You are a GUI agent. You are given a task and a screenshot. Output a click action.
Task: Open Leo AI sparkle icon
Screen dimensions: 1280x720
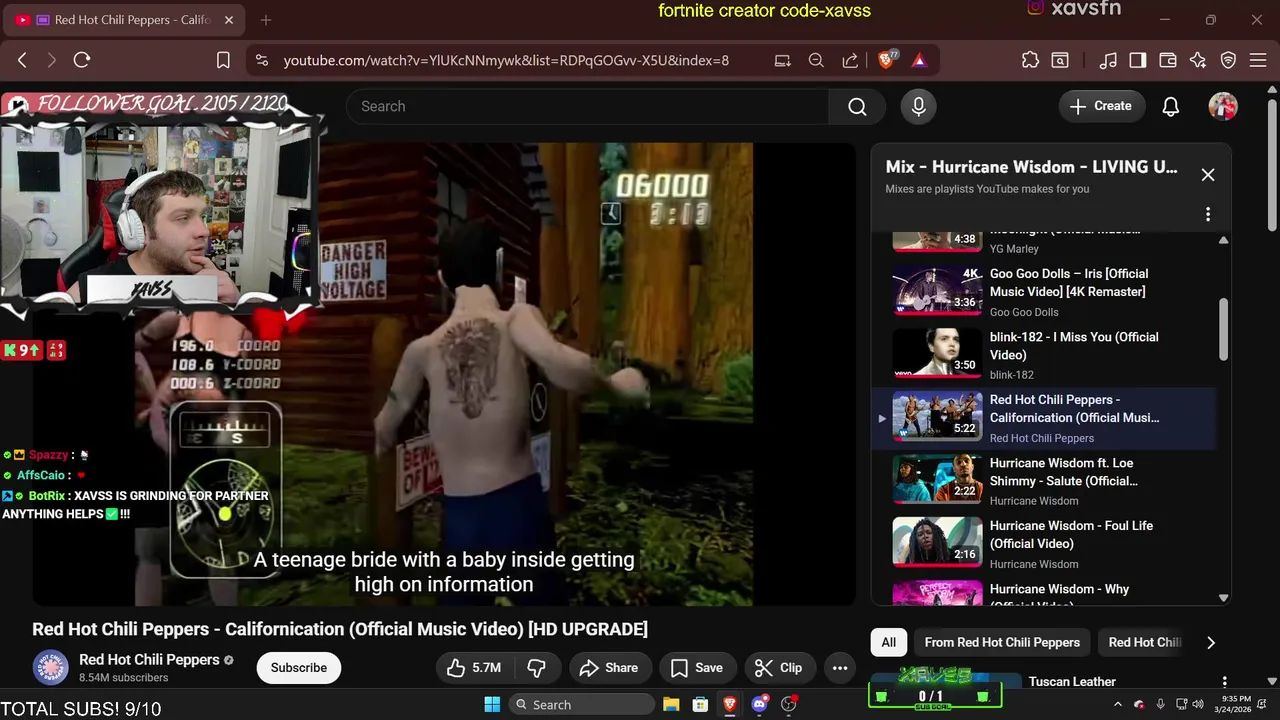tap(1198, 60)
